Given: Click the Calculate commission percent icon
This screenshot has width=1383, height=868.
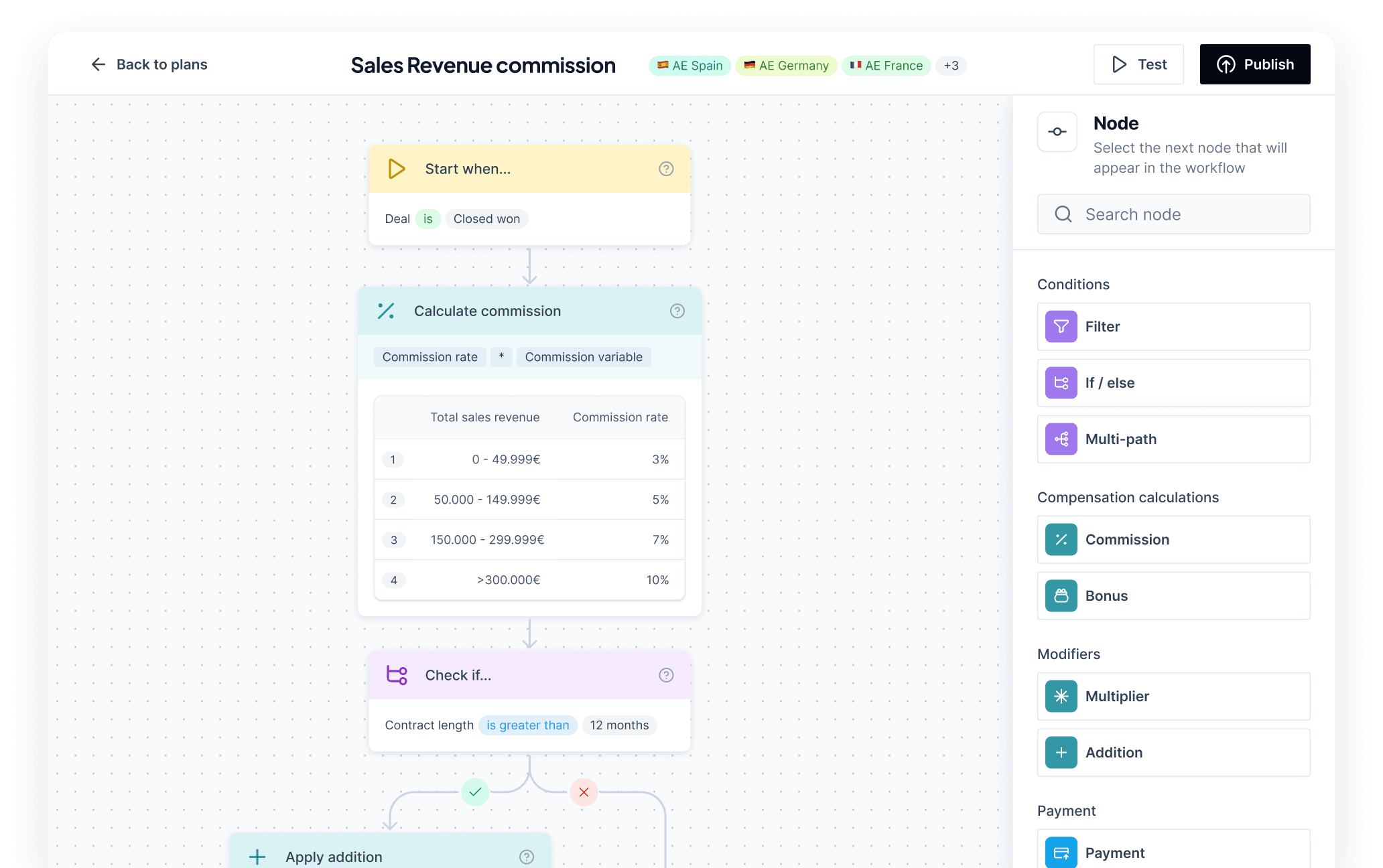Looking at the screenshot, I should coord(386,311).
